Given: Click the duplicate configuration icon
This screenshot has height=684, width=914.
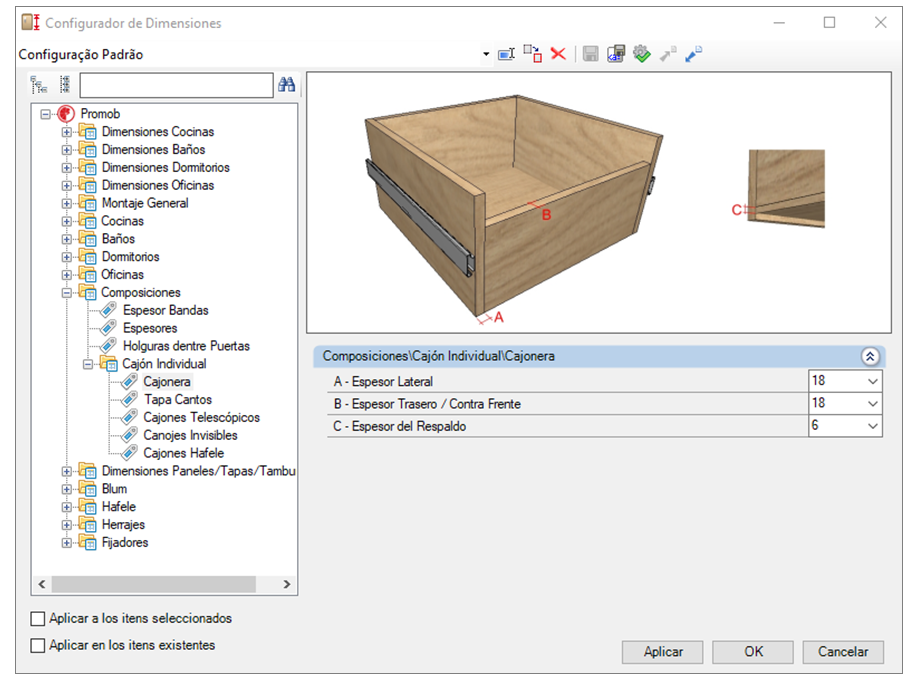Looking at the screenshot, I should point(532,54).
